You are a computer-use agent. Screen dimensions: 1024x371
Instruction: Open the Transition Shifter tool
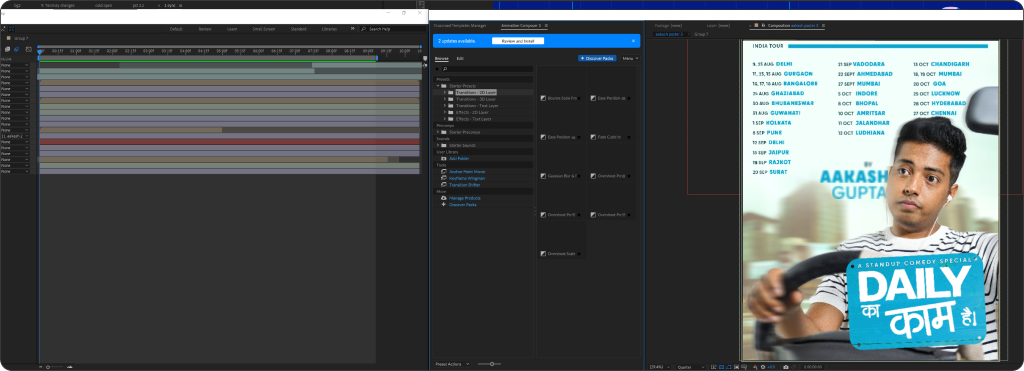coord(464,185)
